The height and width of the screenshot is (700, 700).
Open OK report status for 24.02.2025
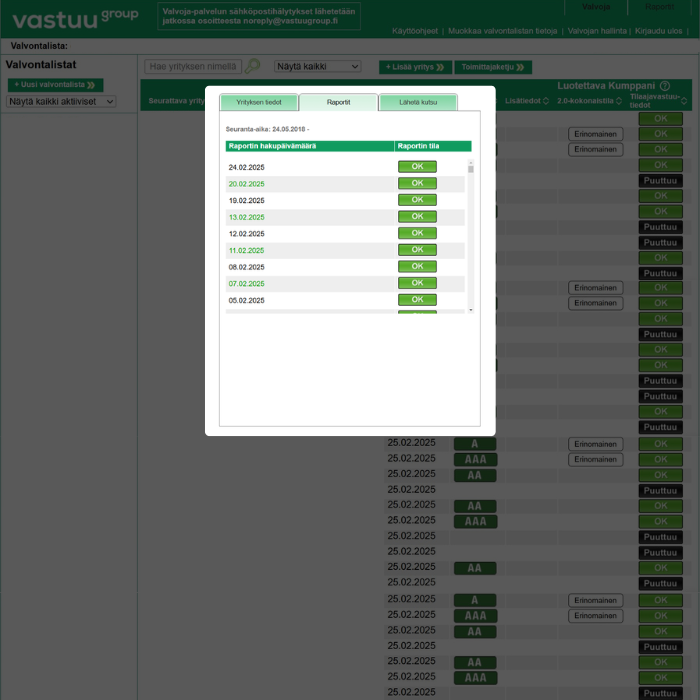417,167
